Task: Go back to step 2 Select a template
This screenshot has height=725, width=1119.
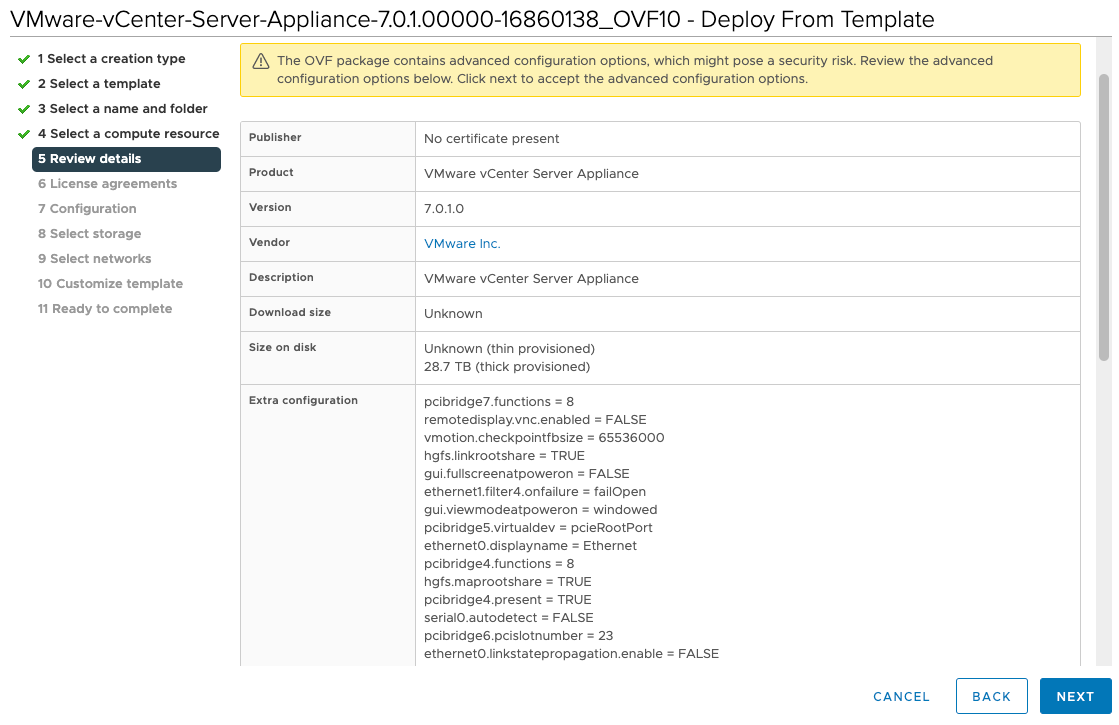Action: pos(99,84)
